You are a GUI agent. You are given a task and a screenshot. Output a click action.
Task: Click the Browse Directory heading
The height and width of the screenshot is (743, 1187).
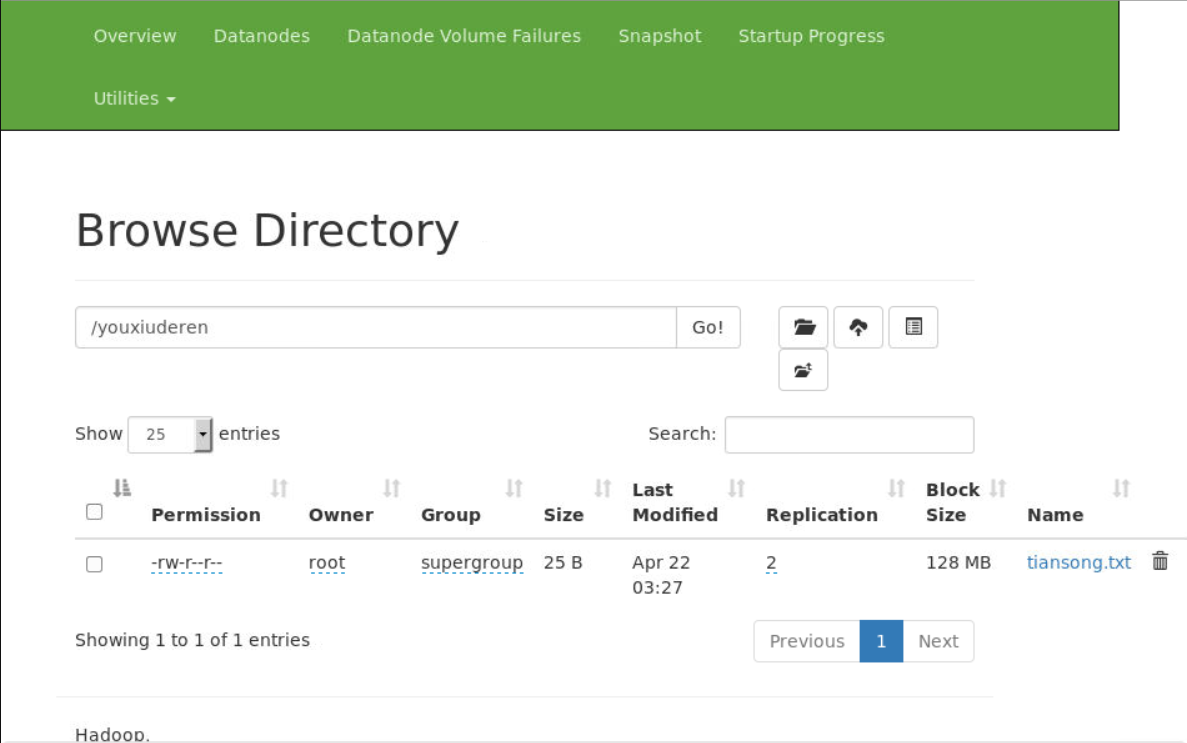[267, 230]
